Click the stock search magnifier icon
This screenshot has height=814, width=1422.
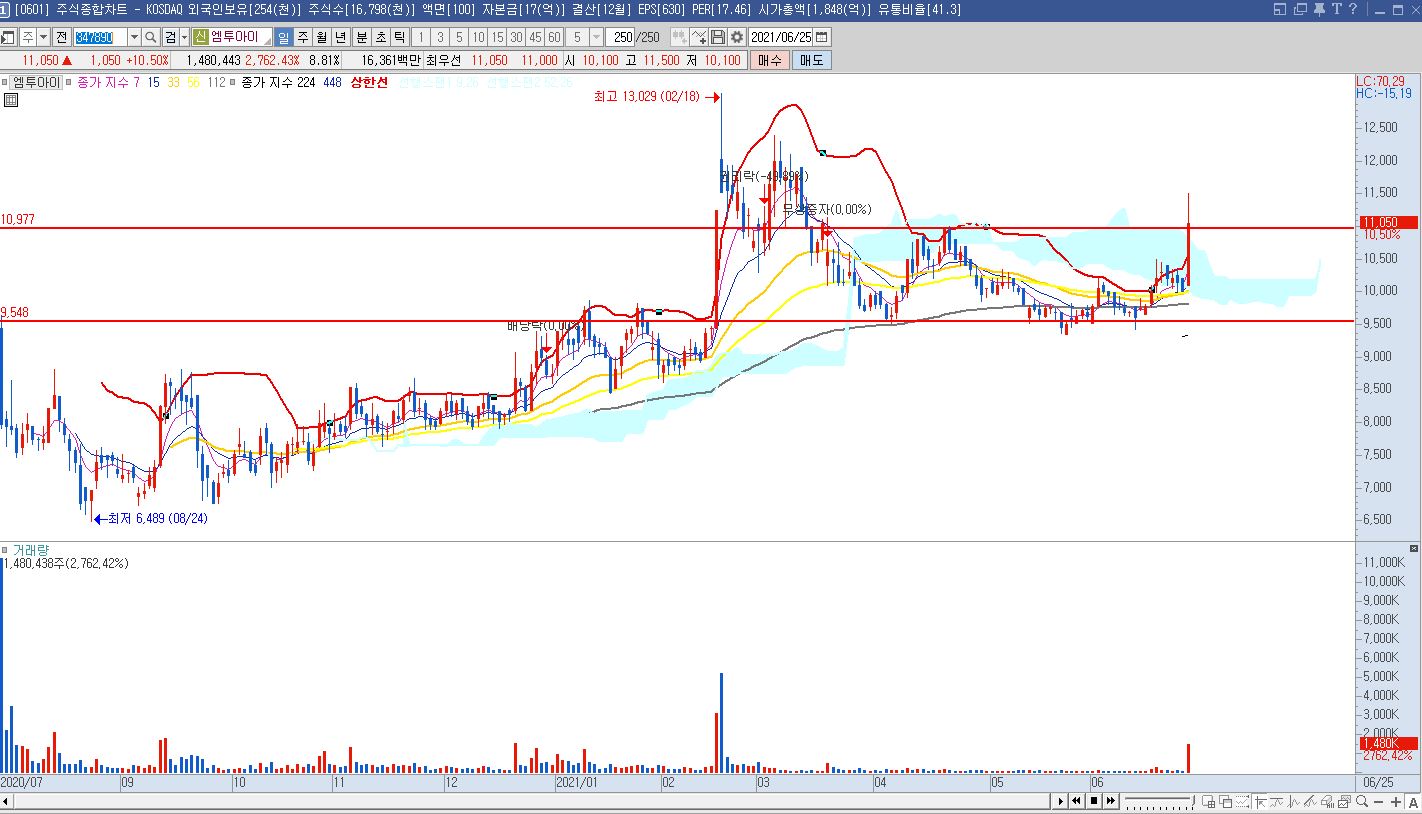pos(151,37)
